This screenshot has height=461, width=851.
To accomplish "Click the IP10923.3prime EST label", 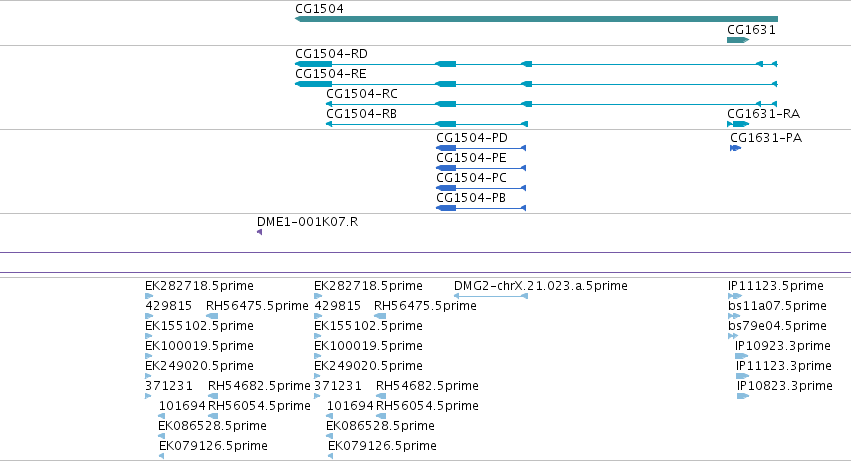I will click(783, 346).
